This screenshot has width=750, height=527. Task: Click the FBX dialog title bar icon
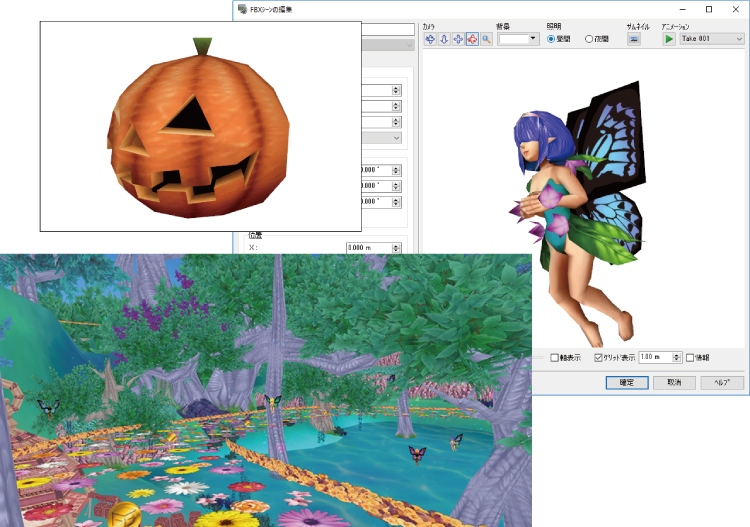[x=243, y=9]
